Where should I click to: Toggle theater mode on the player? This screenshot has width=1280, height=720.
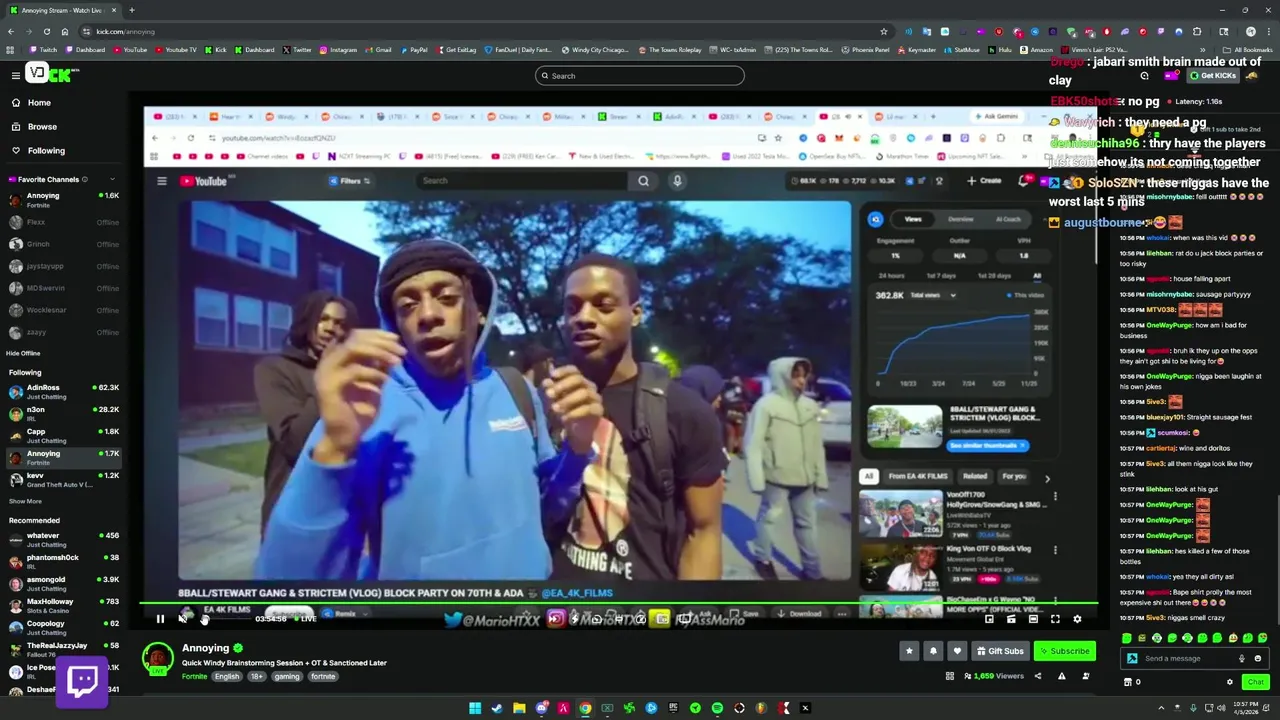click(x=1033, y=619)
